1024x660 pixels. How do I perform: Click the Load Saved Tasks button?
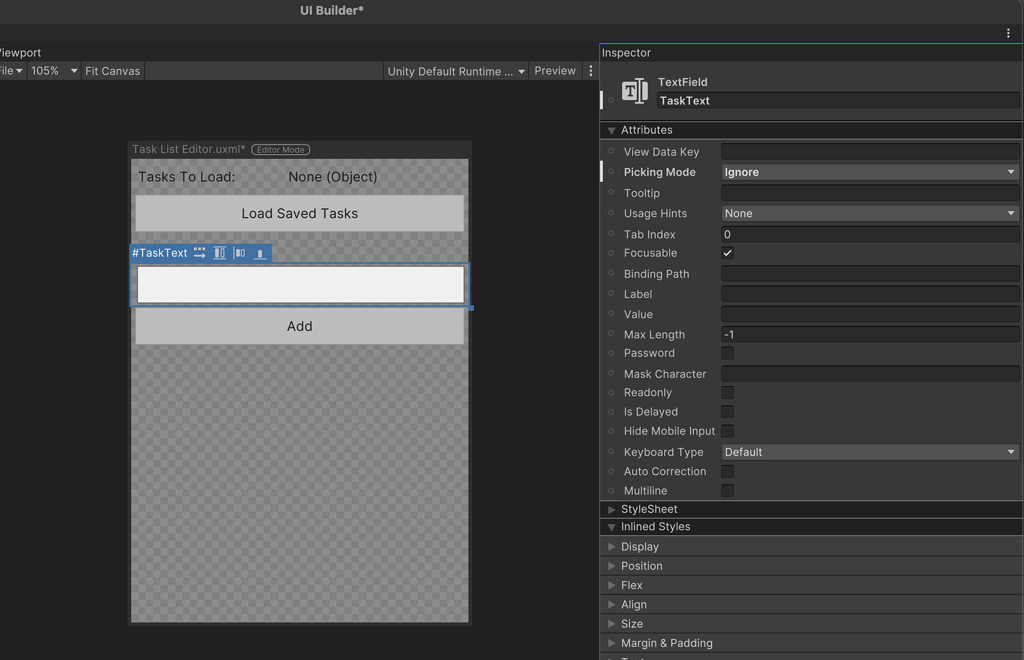tap(298, 213)
